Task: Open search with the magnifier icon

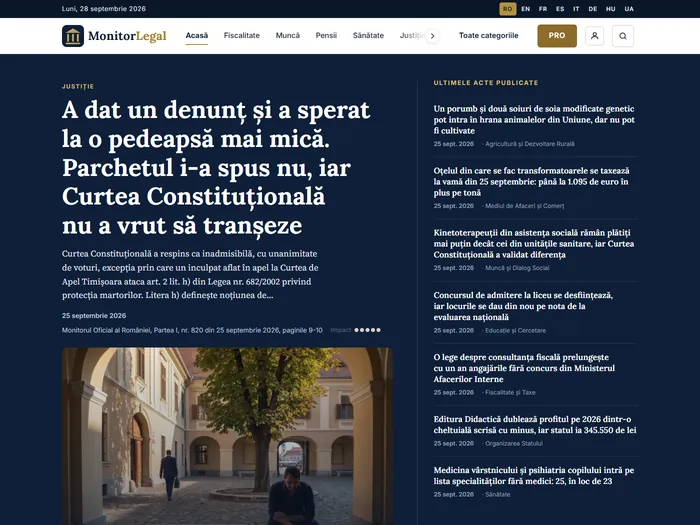Action: pyautogui.click(x=623, y=36)
